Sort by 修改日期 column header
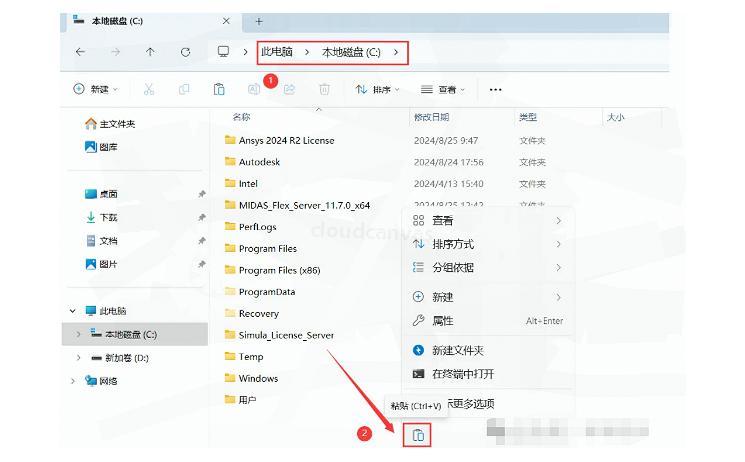The image size is (745, 462). 432,117
